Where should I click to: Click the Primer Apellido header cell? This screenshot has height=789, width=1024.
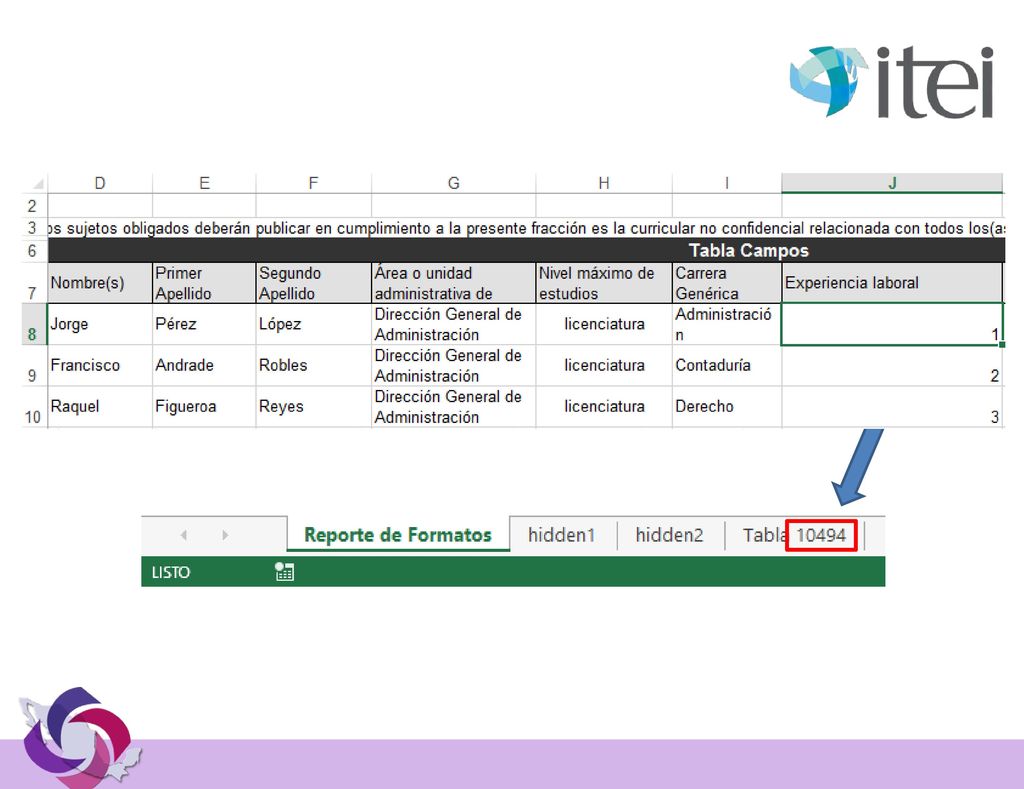coord(204,283)
